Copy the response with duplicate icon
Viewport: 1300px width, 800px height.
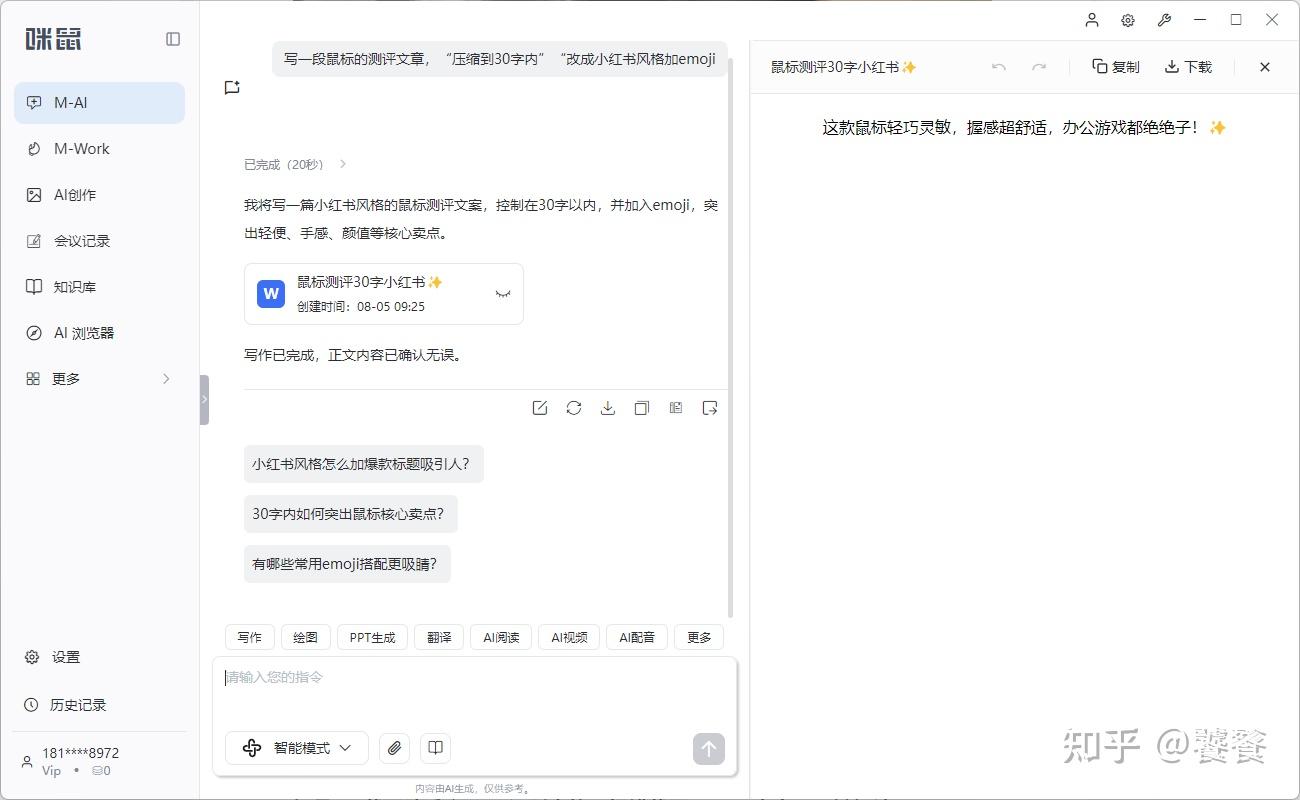pos(642,408)
